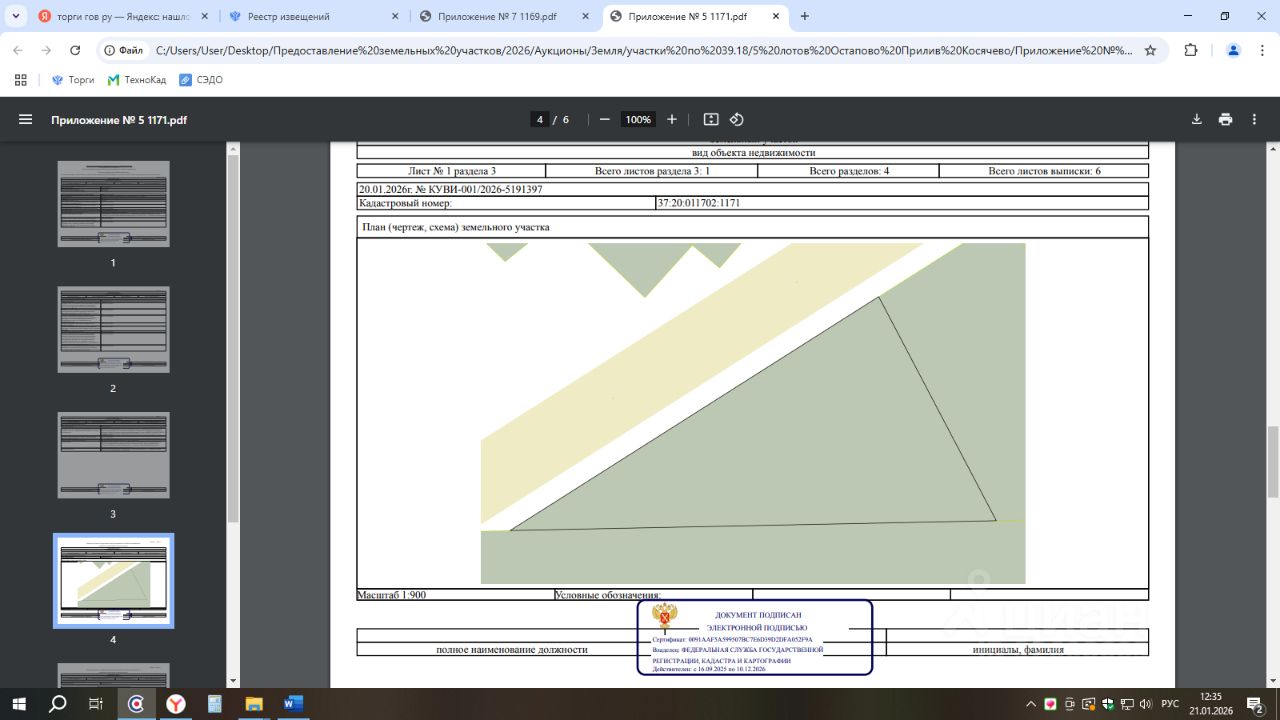Viewport: 1280px width, 720px height.
Task: Click the 'Лист № 1 раздела 3' cell
Action: tap(452, 171)
